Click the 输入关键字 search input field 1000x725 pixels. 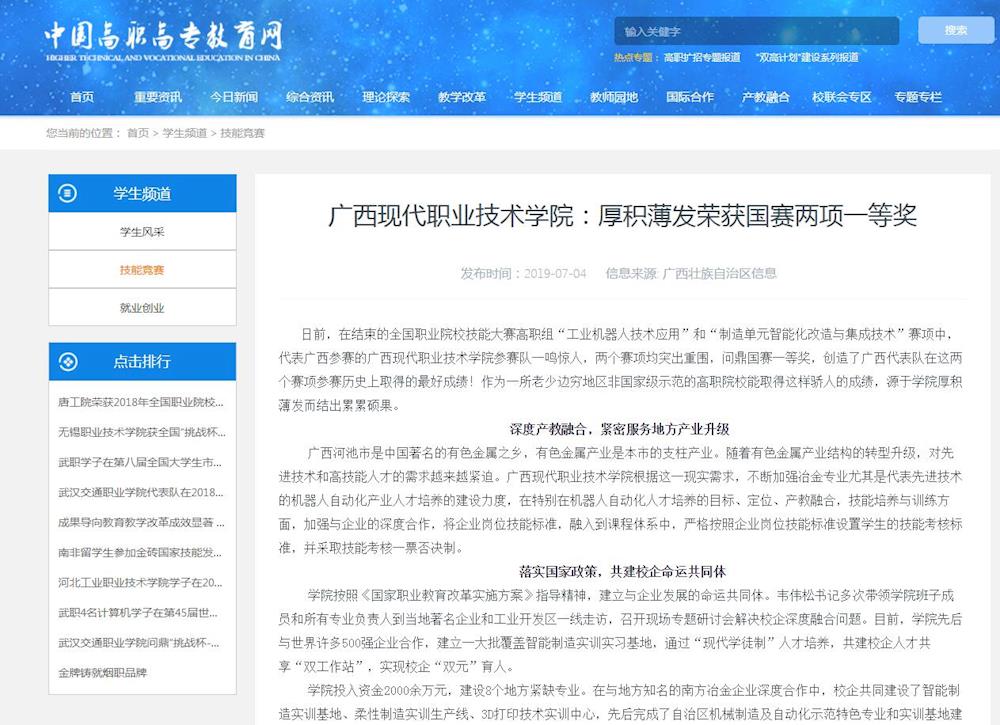[755, 30]
